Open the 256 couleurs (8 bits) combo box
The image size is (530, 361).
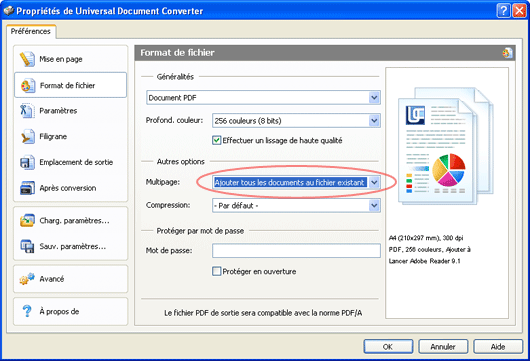point(296,121)
